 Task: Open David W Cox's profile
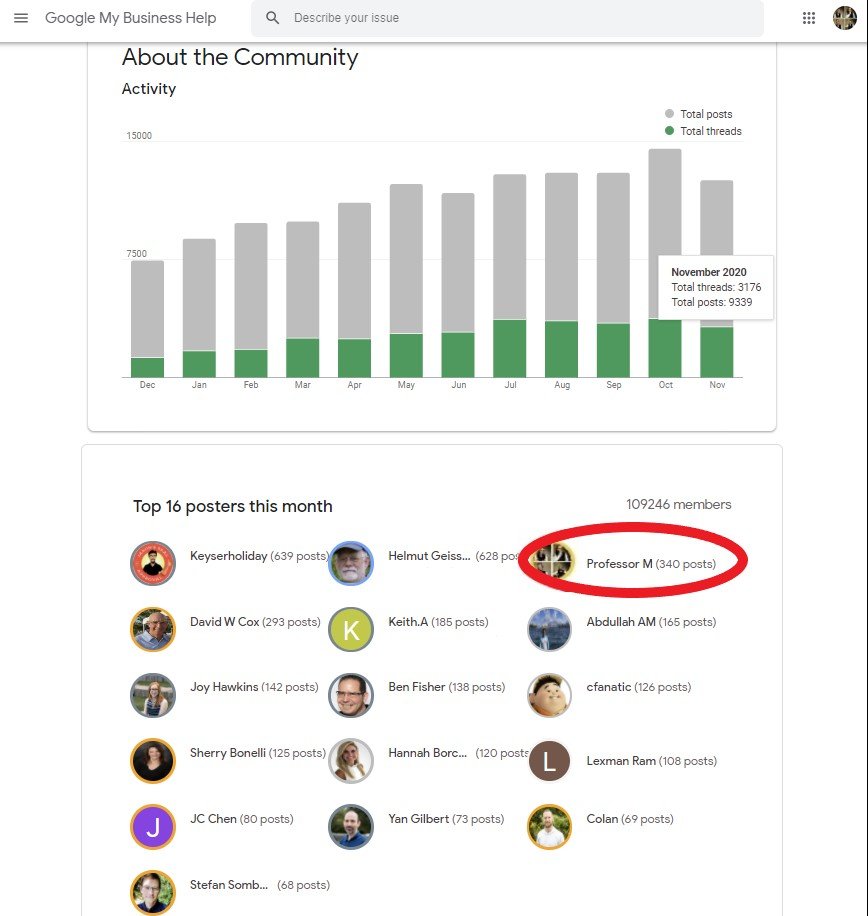click(224, 622)
